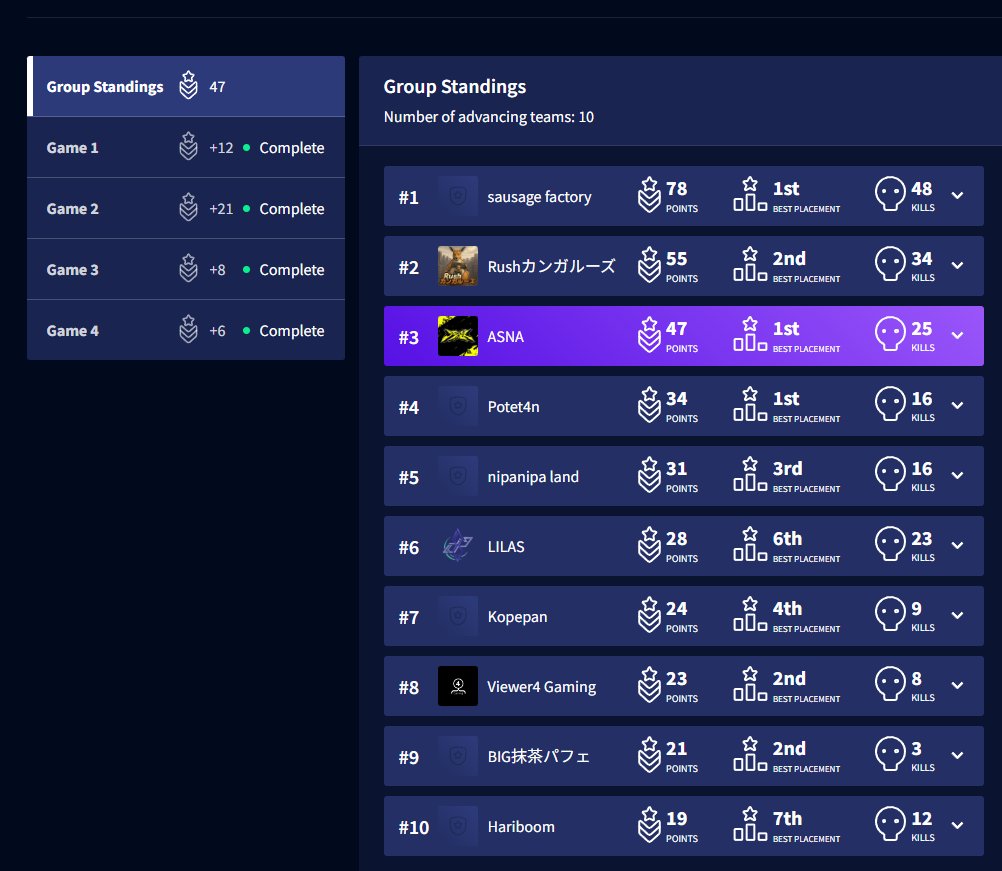Select the Game 1 tab
This screenshot has width=1002, height=871.
(x=186, y=148)
